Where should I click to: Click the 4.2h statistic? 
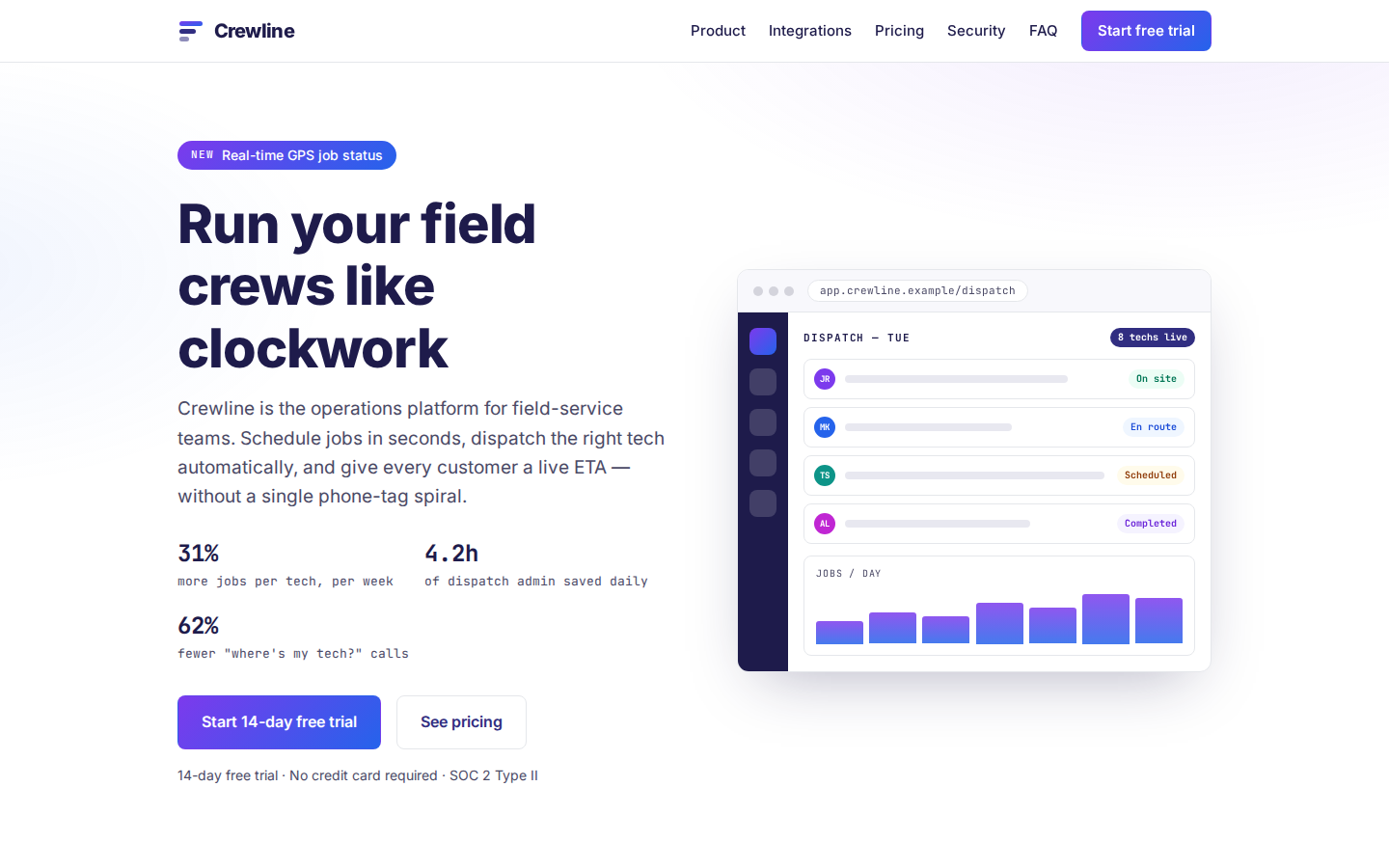(451, 554)
